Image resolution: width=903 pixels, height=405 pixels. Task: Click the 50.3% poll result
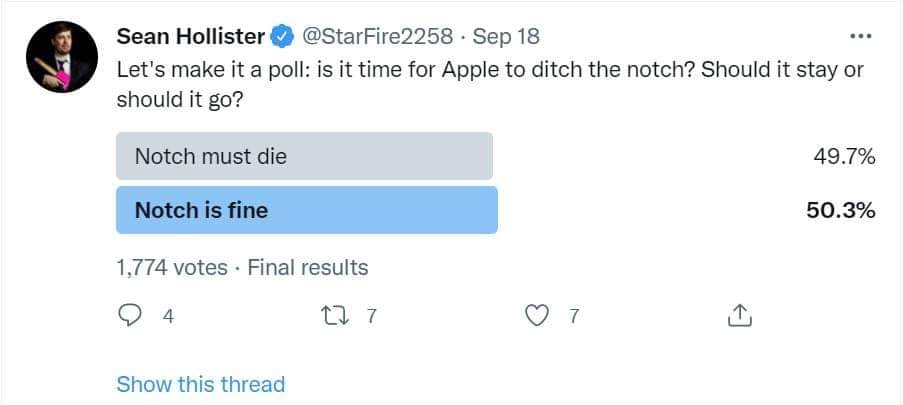[841, 210]
